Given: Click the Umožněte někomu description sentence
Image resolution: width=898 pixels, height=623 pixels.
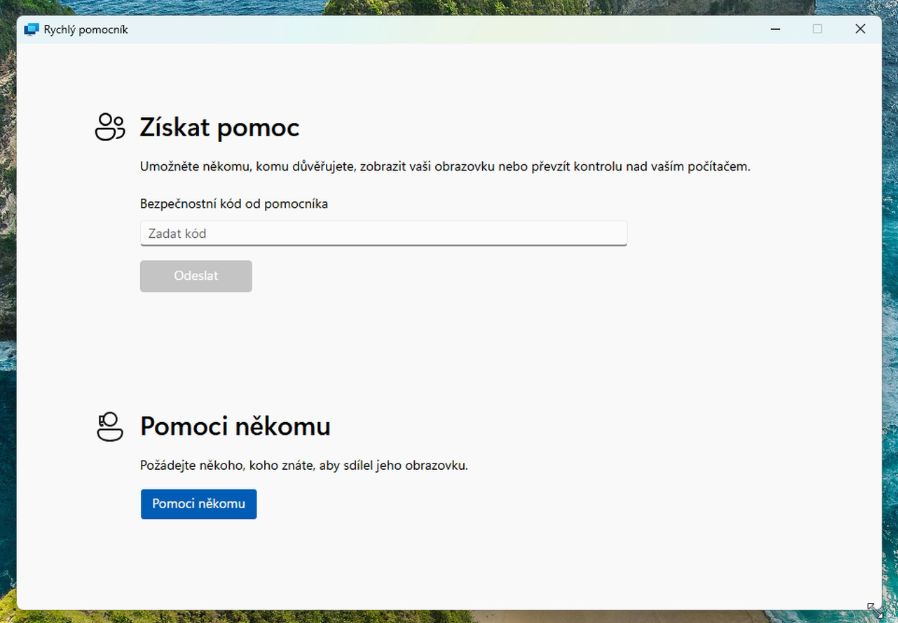Looking at the screenshot, I should (x=445, y=167).
